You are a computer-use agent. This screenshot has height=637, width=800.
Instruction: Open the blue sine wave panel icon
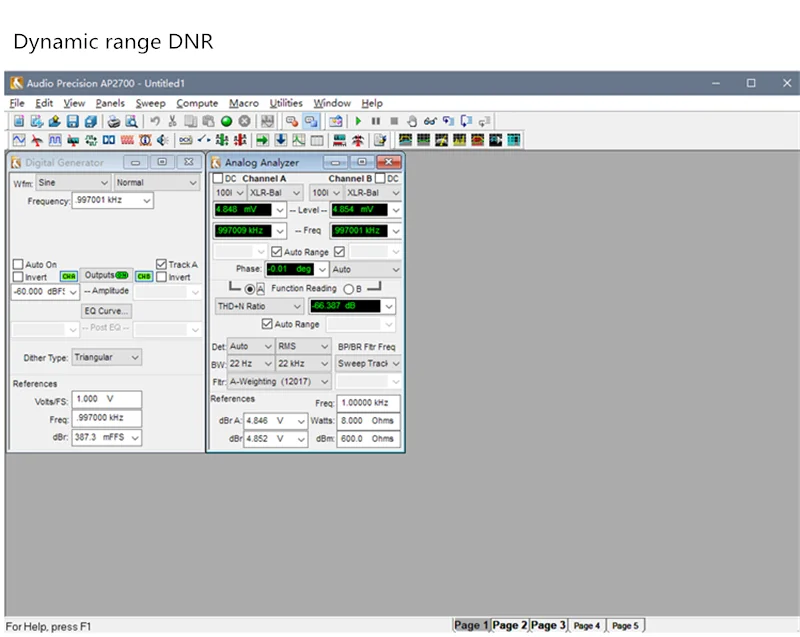tap(19, 140)
